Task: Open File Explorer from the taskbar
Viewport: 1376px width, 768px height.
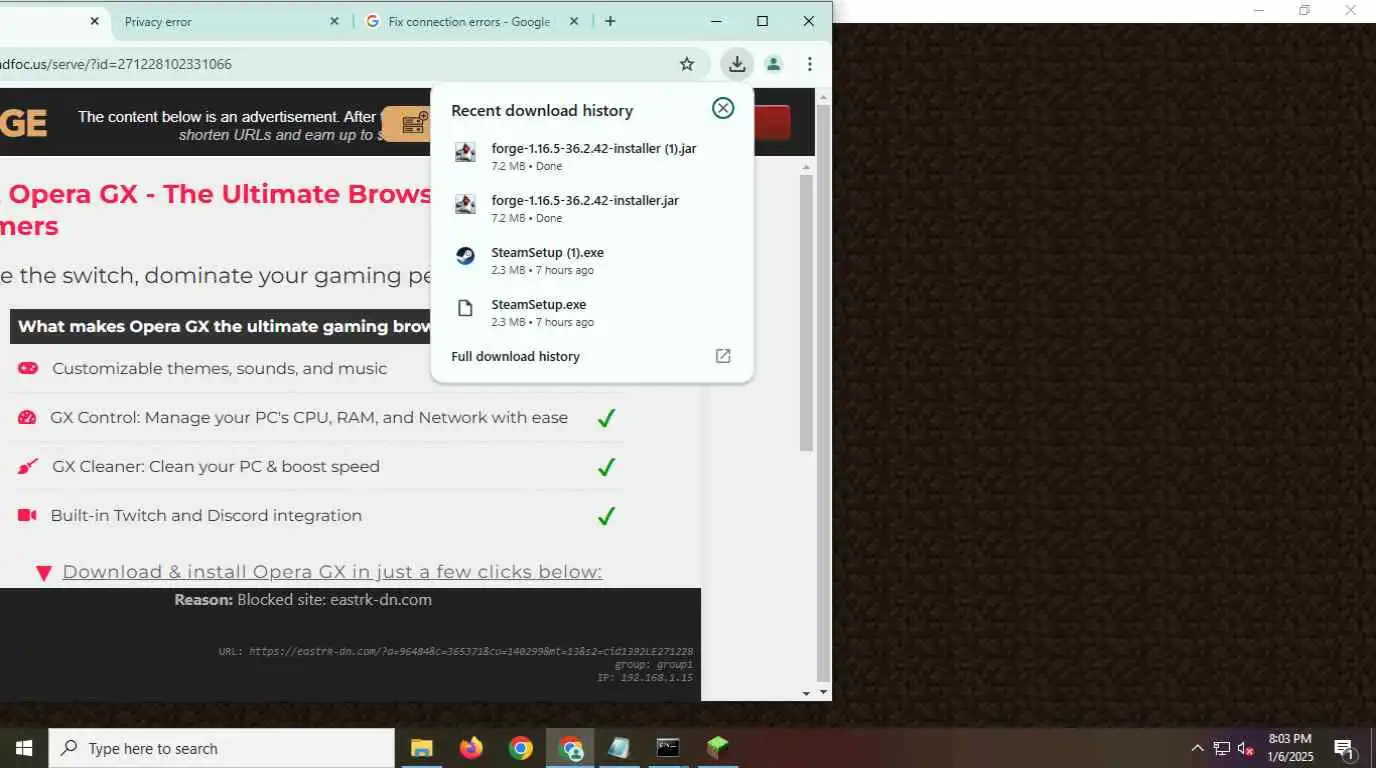Action: point(421,748)
